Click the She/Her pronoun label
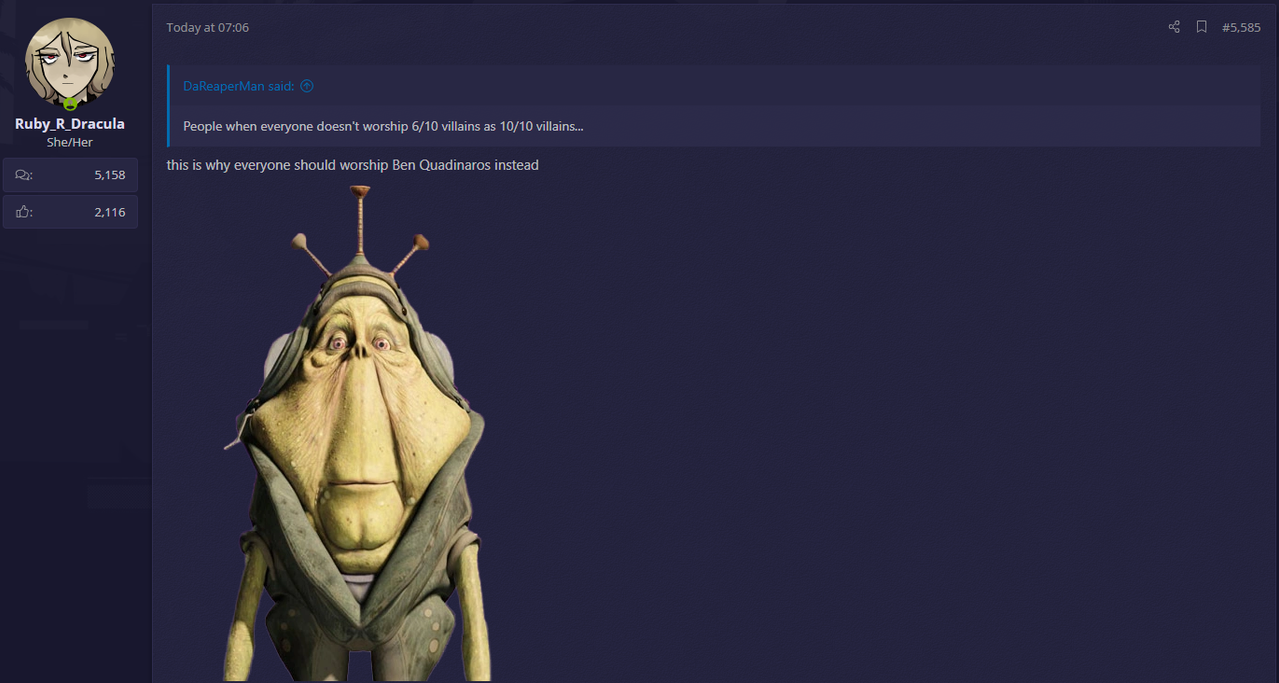Image resolution: width=1279 pixels, height=683 pixels. [70, 142]
